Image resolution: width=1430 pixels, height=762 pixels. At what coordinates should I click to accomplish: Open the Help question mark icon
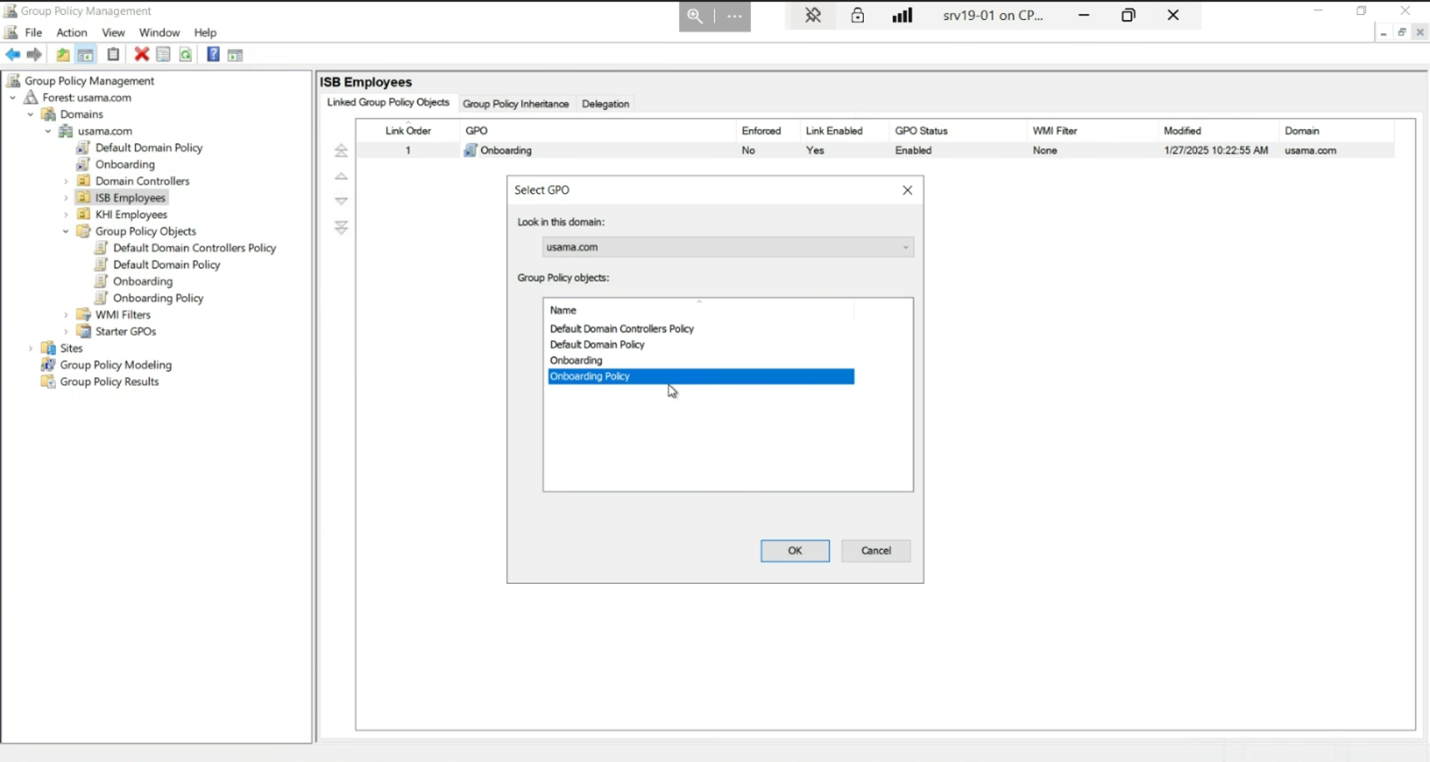213,54
